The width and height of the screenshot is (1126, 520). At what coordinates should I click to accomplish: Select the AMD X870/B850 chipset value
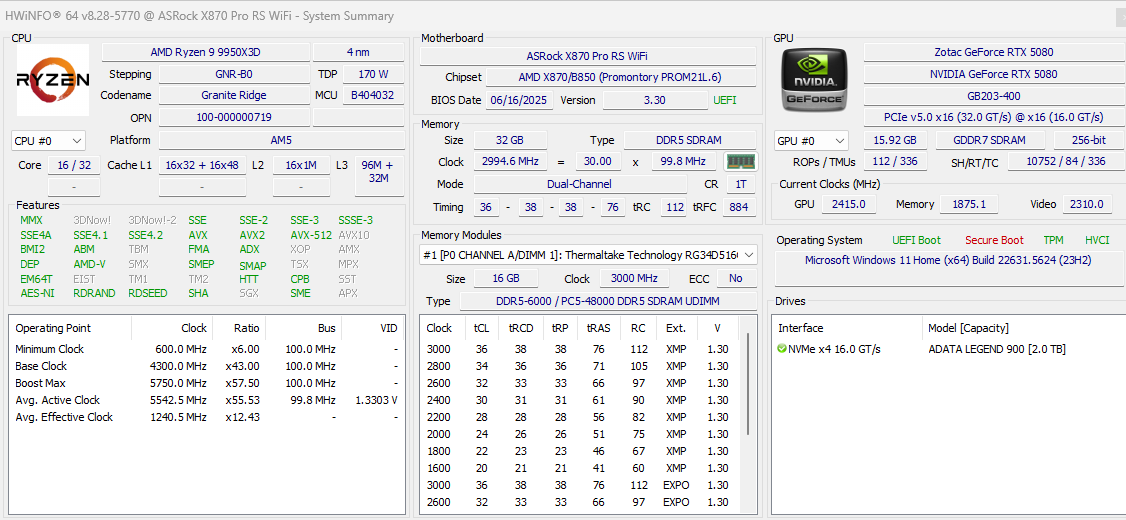point(620,78)
